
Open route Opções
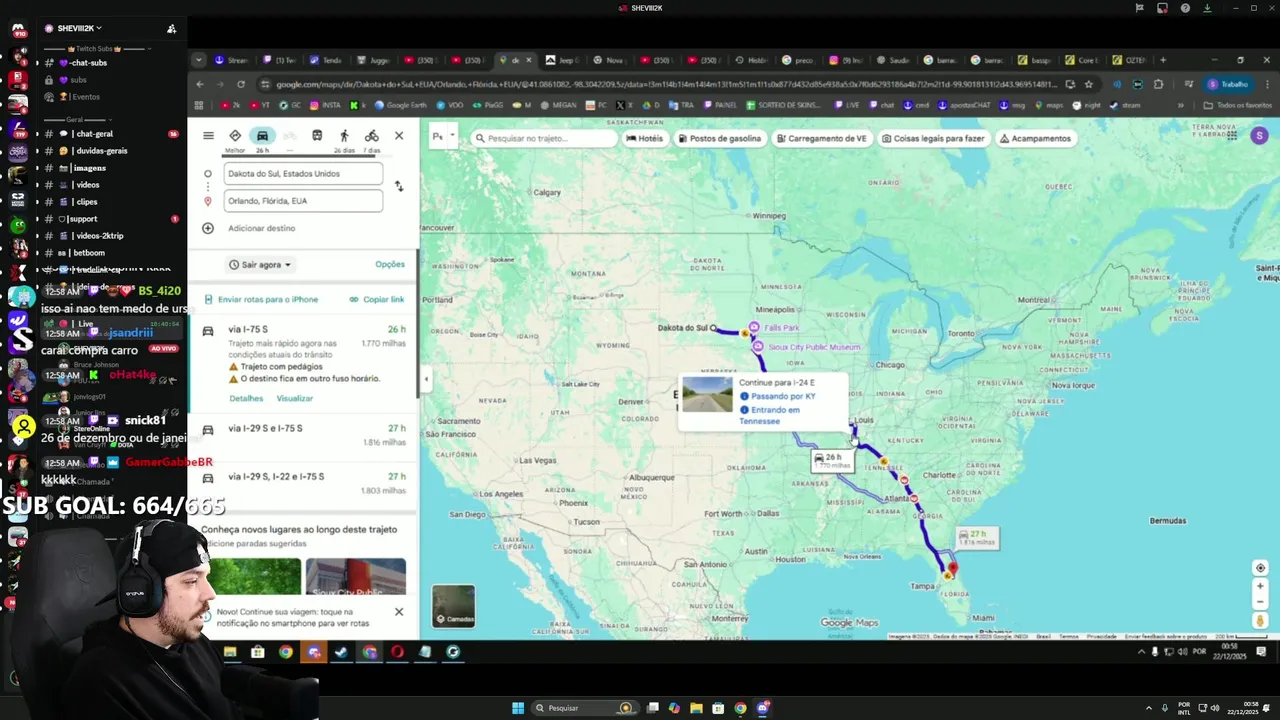click(x=390, y=264)
